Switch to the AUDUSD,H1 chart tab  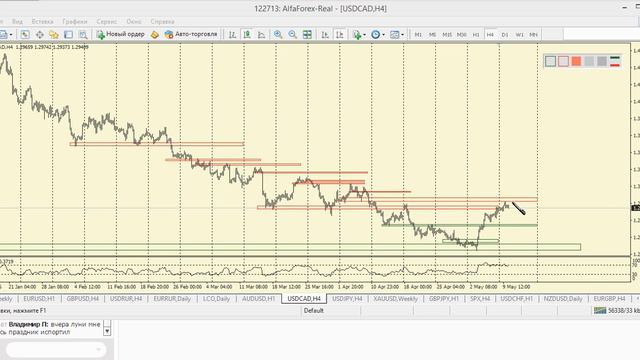click(x=259, y=299)
